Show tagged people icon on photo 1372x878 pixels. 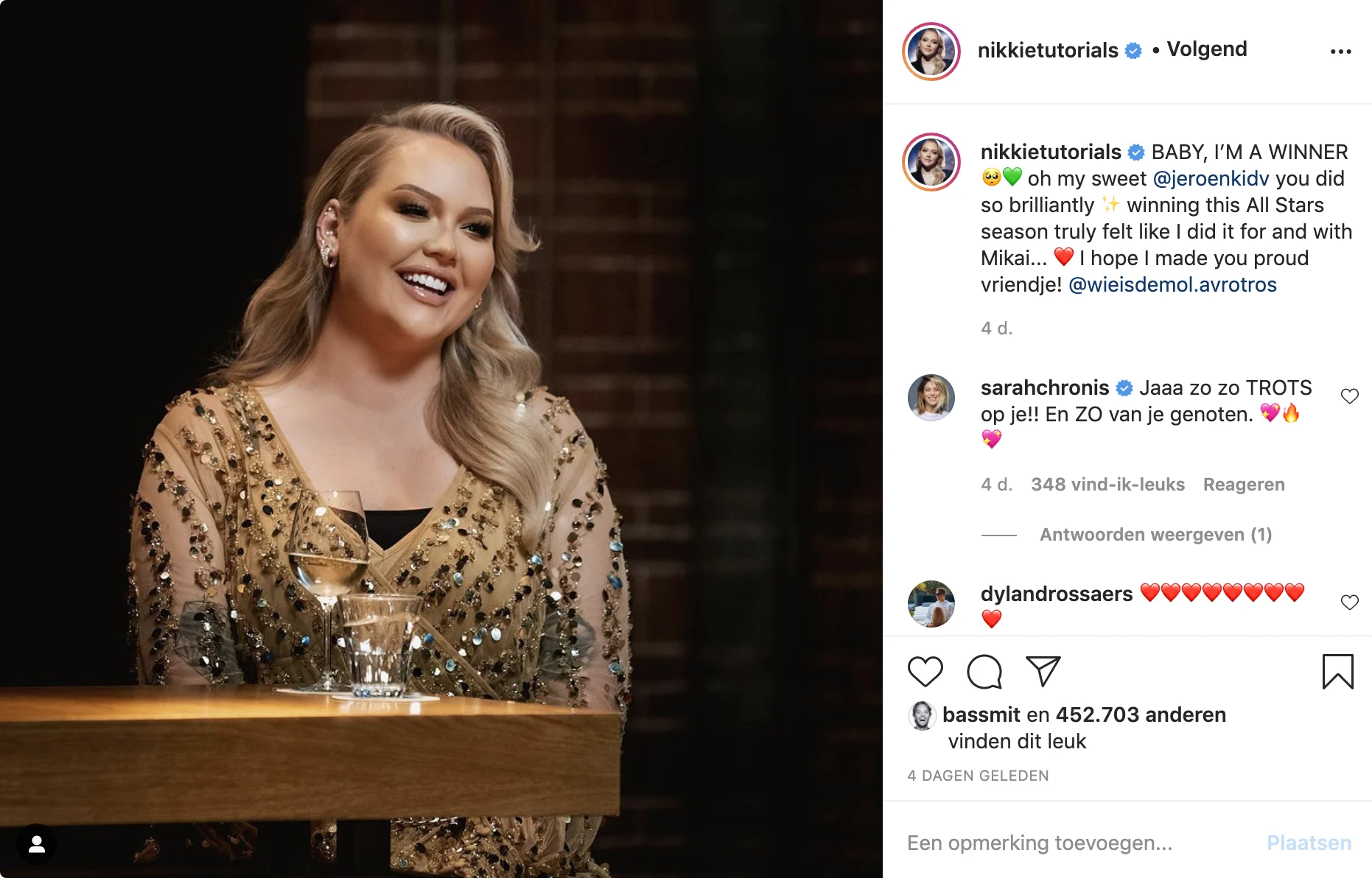(x=37, y=844)
